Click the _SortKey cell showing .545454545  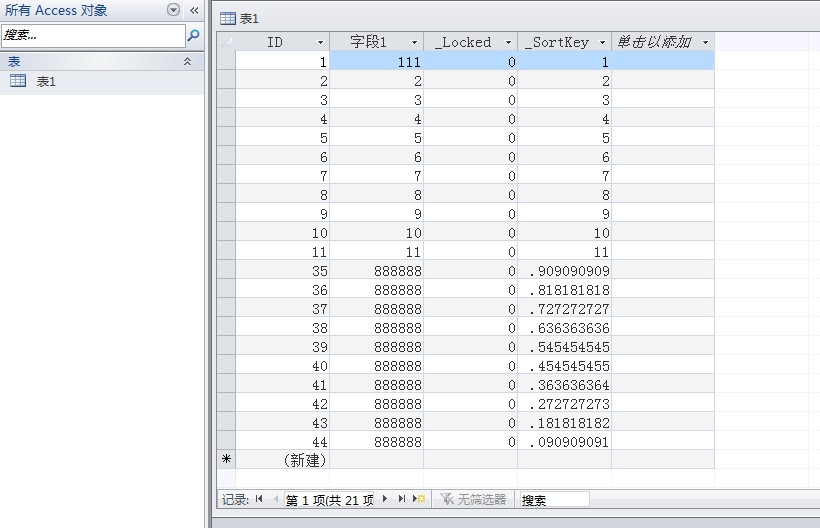(x=564, y=347)
